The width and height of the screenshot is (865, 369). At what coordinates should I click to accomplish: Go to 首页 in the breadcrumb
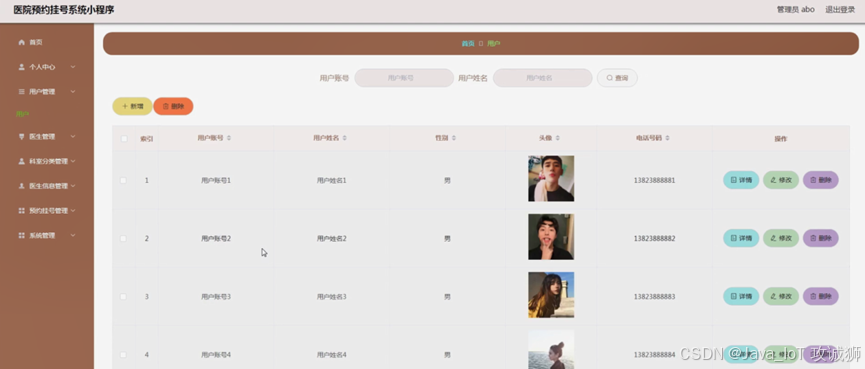468,44
